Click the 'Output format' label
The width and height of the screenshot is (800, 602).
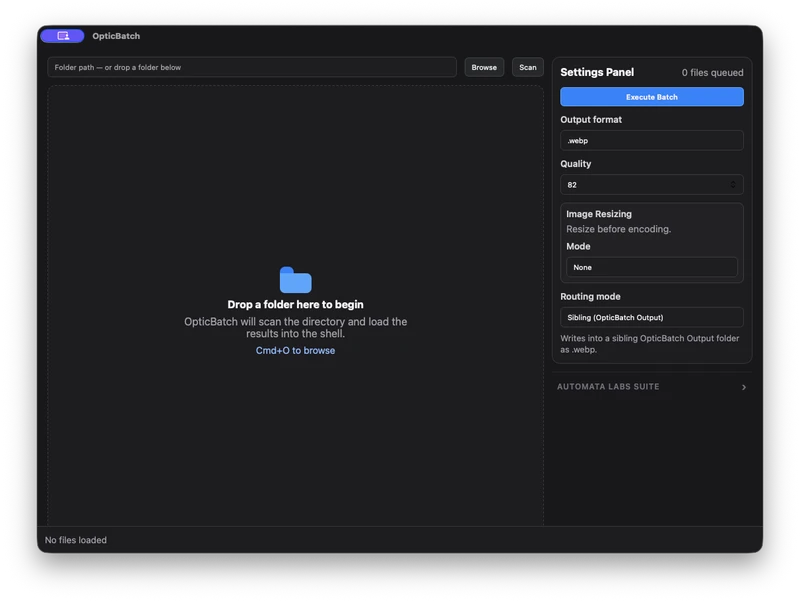click(x=591, y=119)
